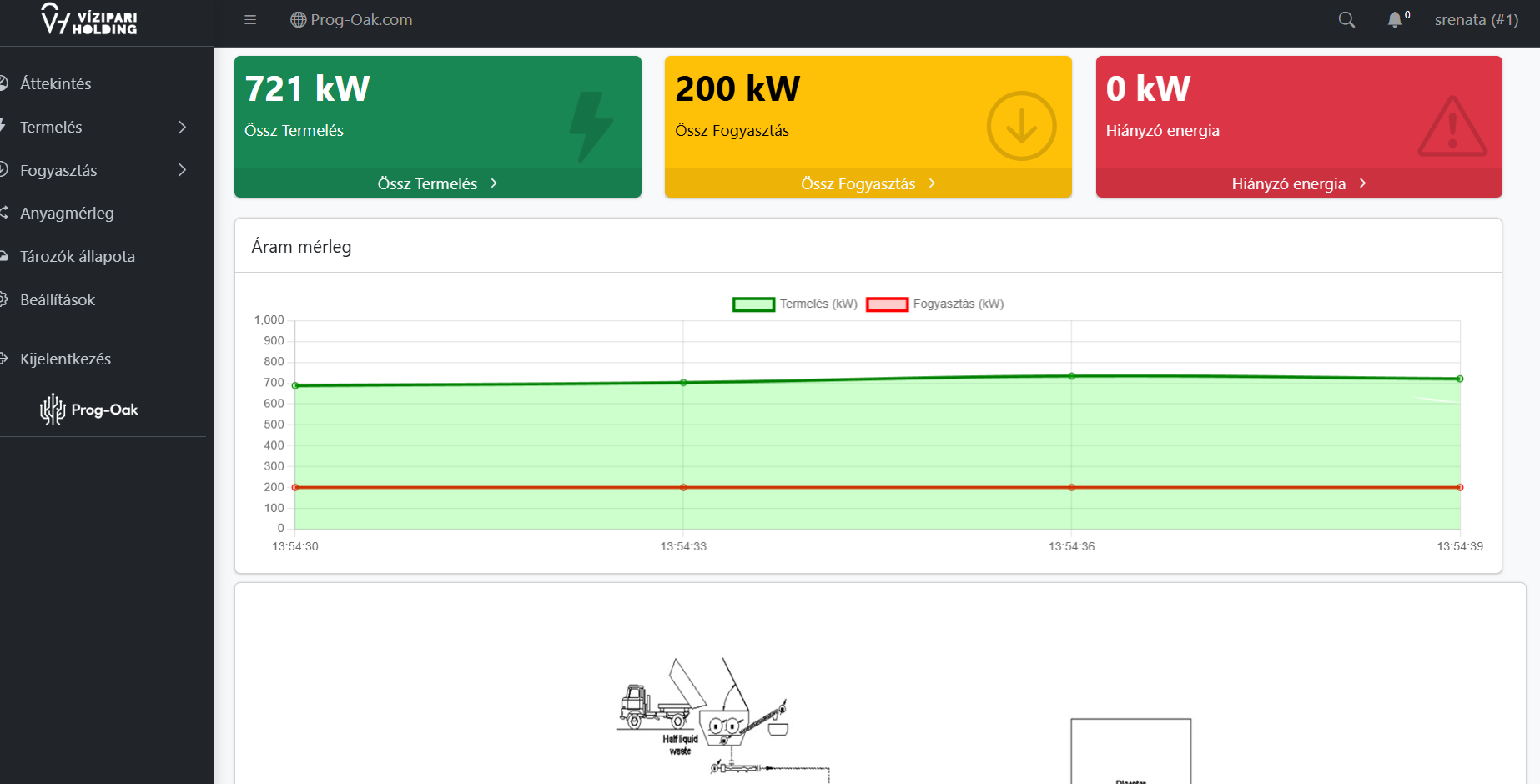This screenshot has height=784, width=1540.
Task: Select Tározók állapota menu item
Action: point(78,256)
